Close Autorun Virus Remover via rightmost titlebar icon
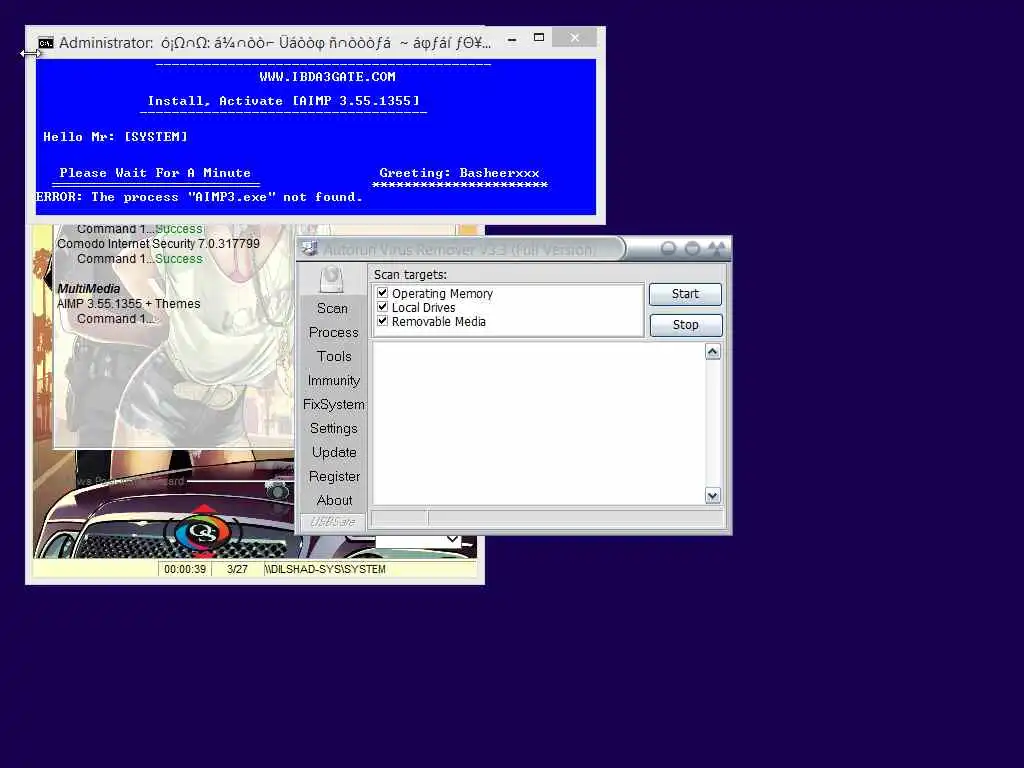Image resolution: width=1024 pixels, height=768 pixels. (x=717, y=248)
